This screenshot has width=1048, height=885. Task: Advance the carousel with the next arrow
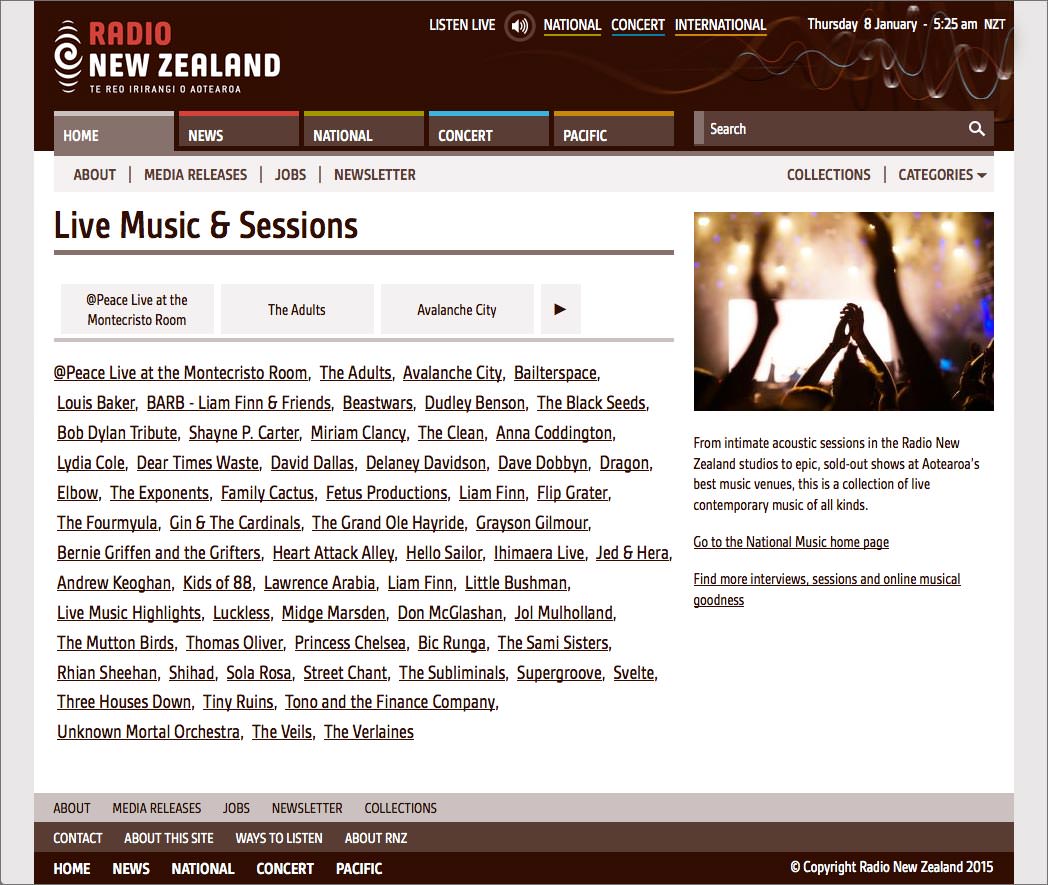click(x=560, y=309)
